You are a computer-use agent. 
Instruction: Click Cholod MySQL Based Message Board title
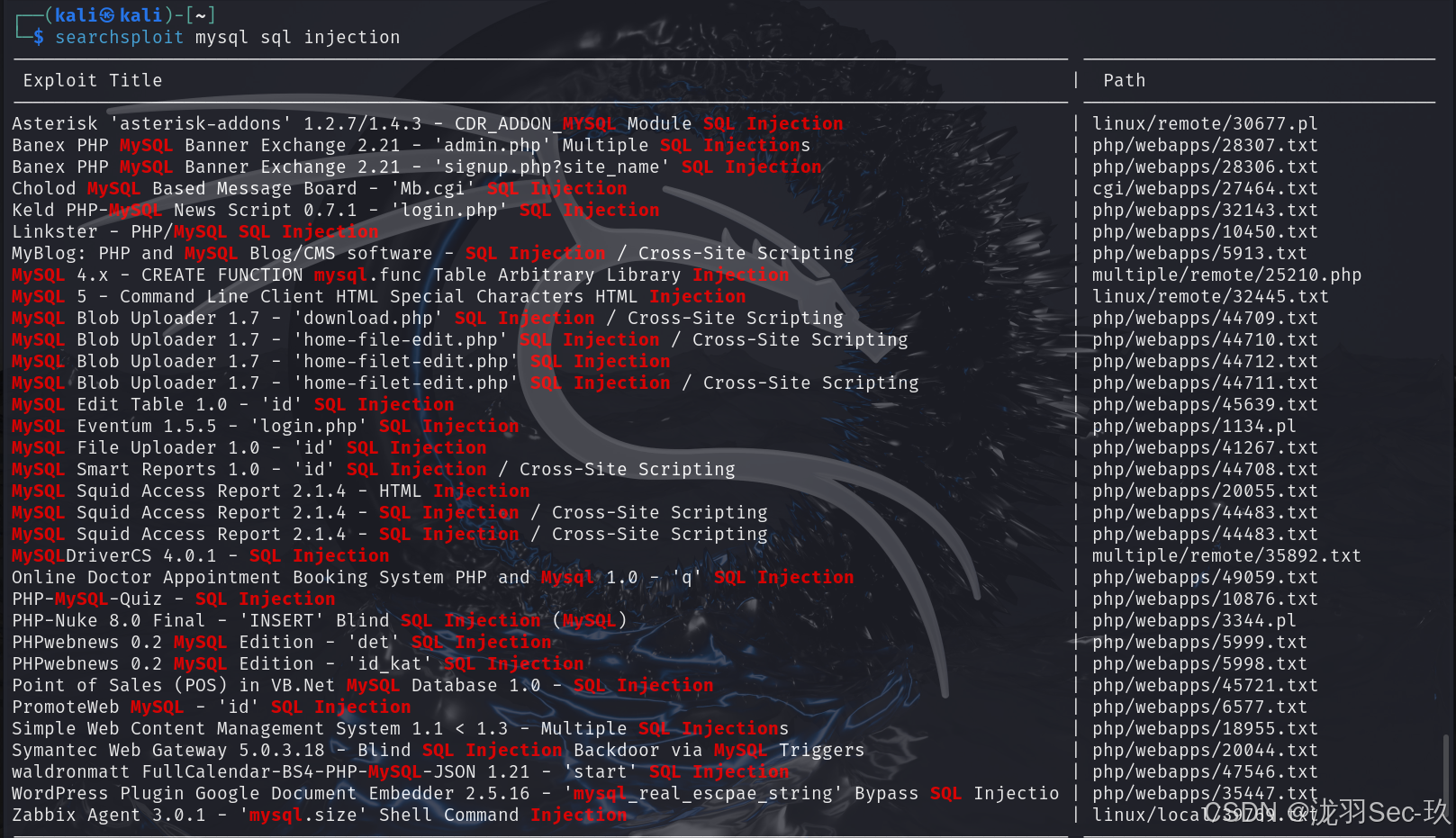pos(320,188)
